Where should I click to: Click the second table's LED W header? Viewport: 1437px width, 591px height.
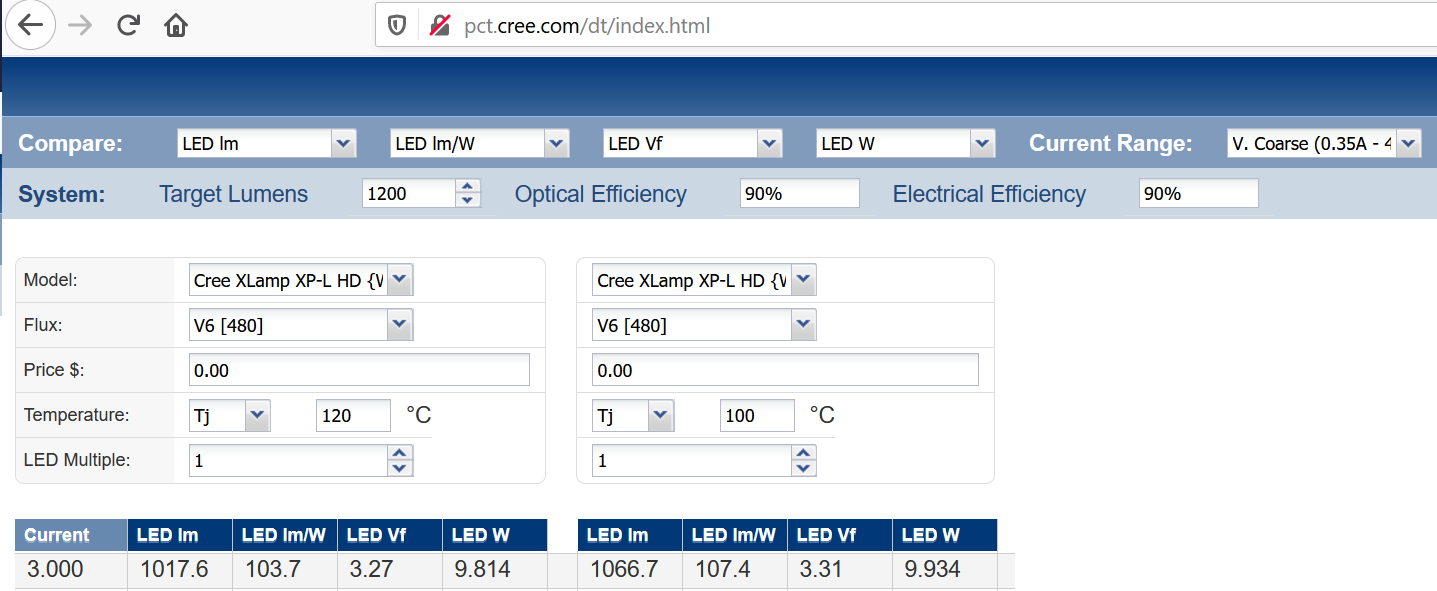945,535
